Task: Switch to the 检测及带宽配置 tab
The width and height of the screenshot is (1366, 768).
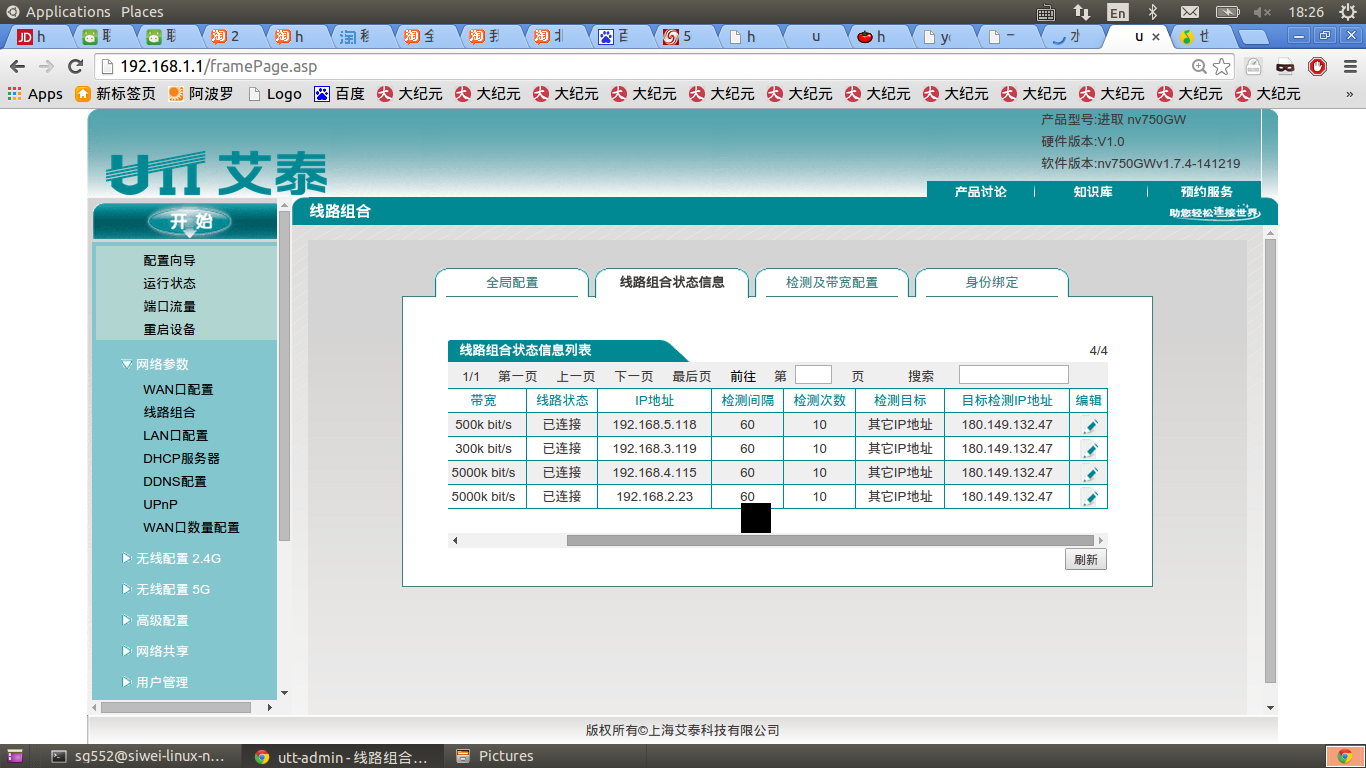Action: click(831, 283)
